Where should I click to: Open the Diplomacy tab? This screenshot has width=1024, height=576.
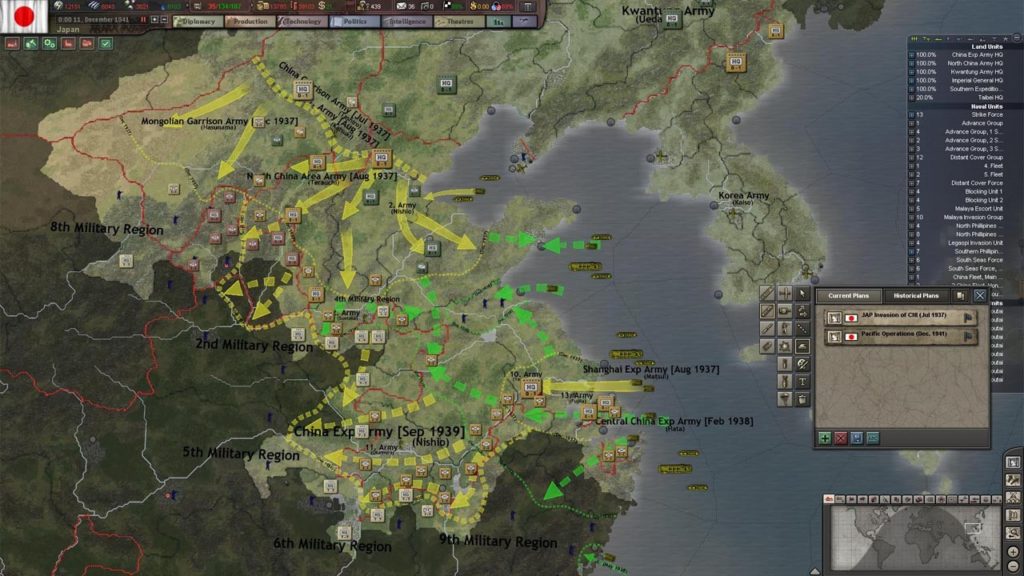point(197,22)
